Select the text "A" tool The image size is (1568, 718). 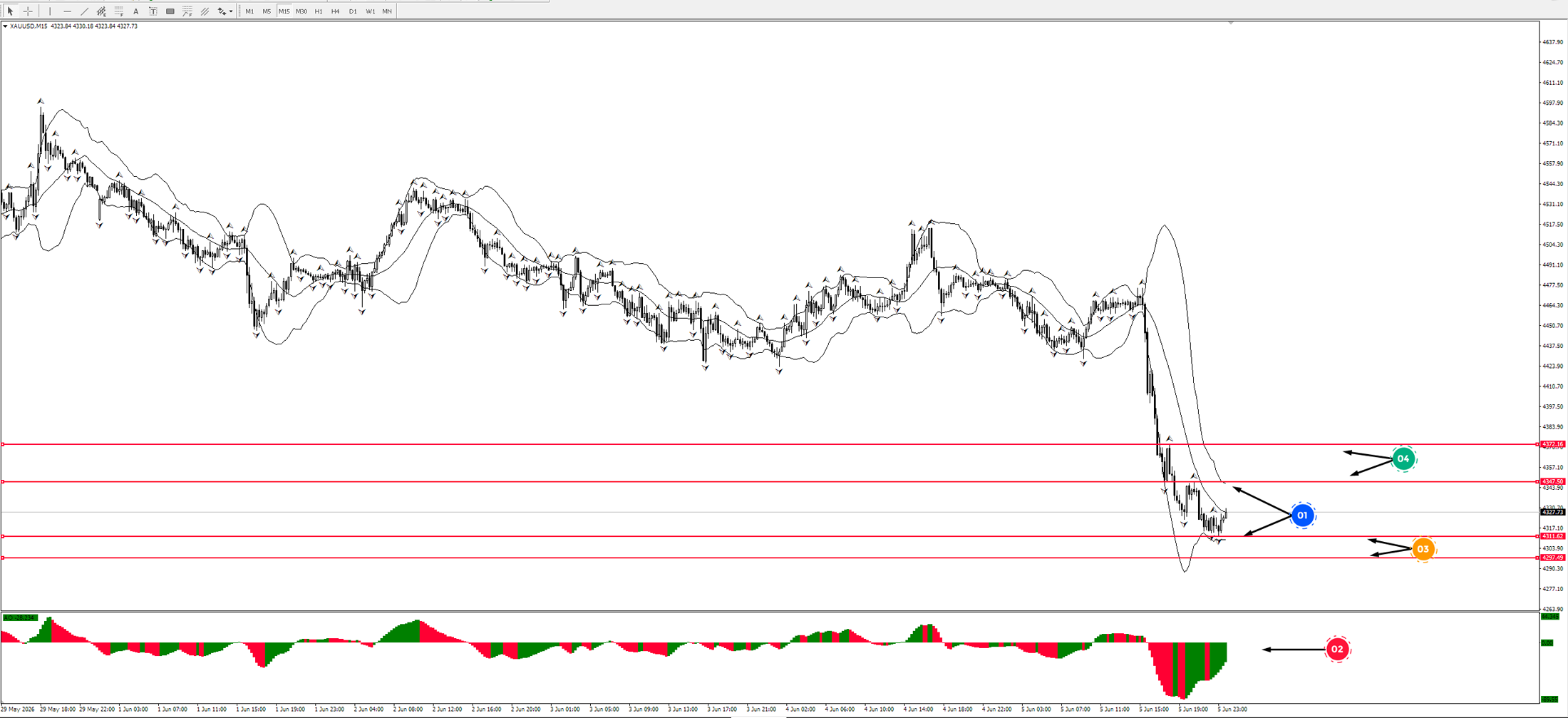[135, 11]
